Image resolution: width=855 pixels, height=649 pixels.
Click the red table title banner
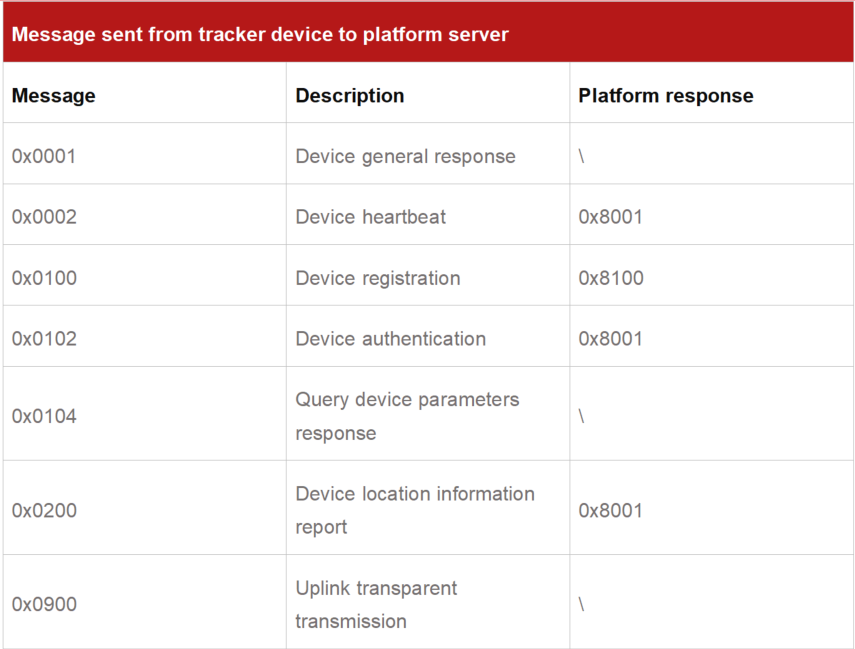pyautogui.click(x=427, y=34)
